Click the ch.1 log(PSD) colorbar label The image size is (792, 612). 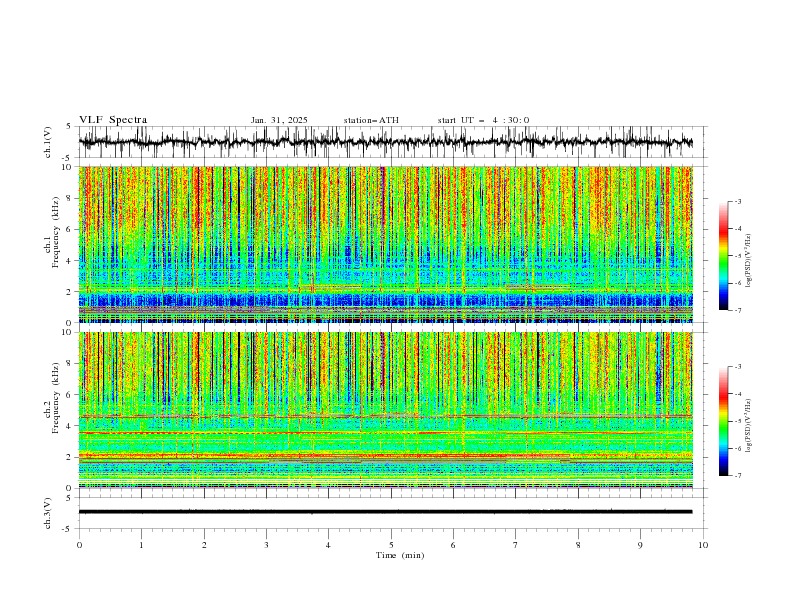[748, 261]
